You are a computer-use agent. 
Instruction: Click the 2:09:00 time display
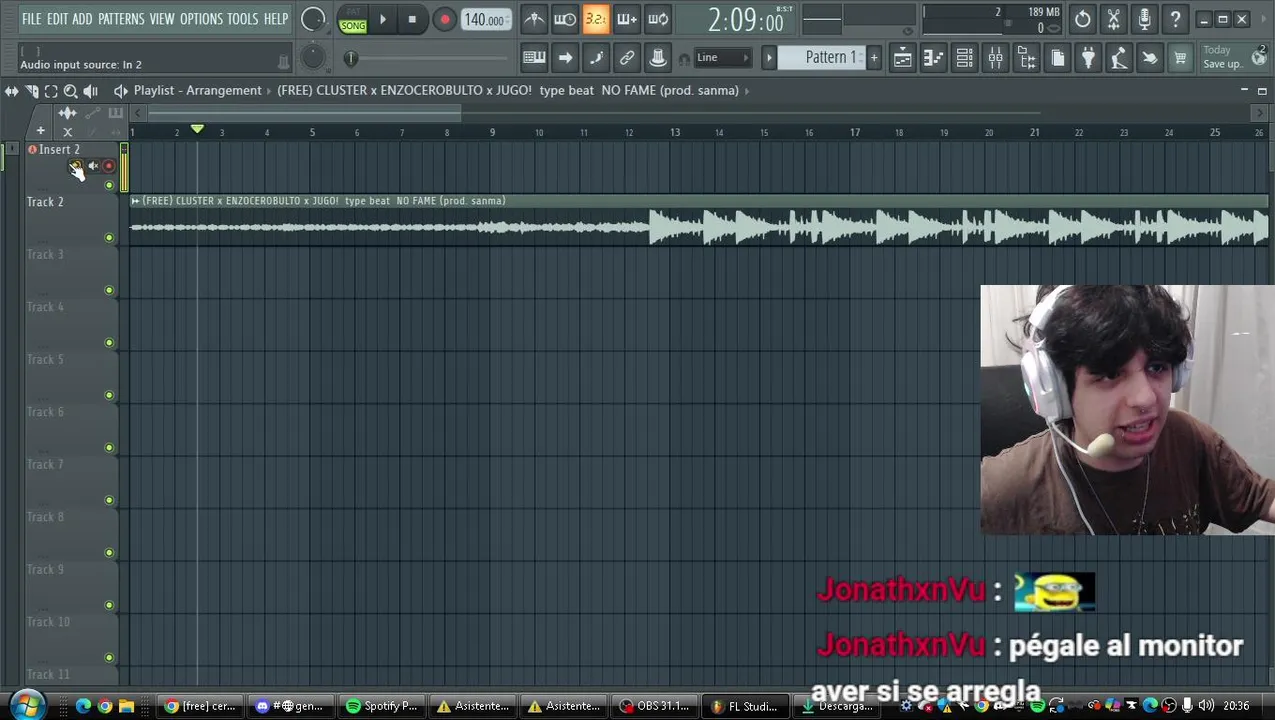(x=745, y=20)
